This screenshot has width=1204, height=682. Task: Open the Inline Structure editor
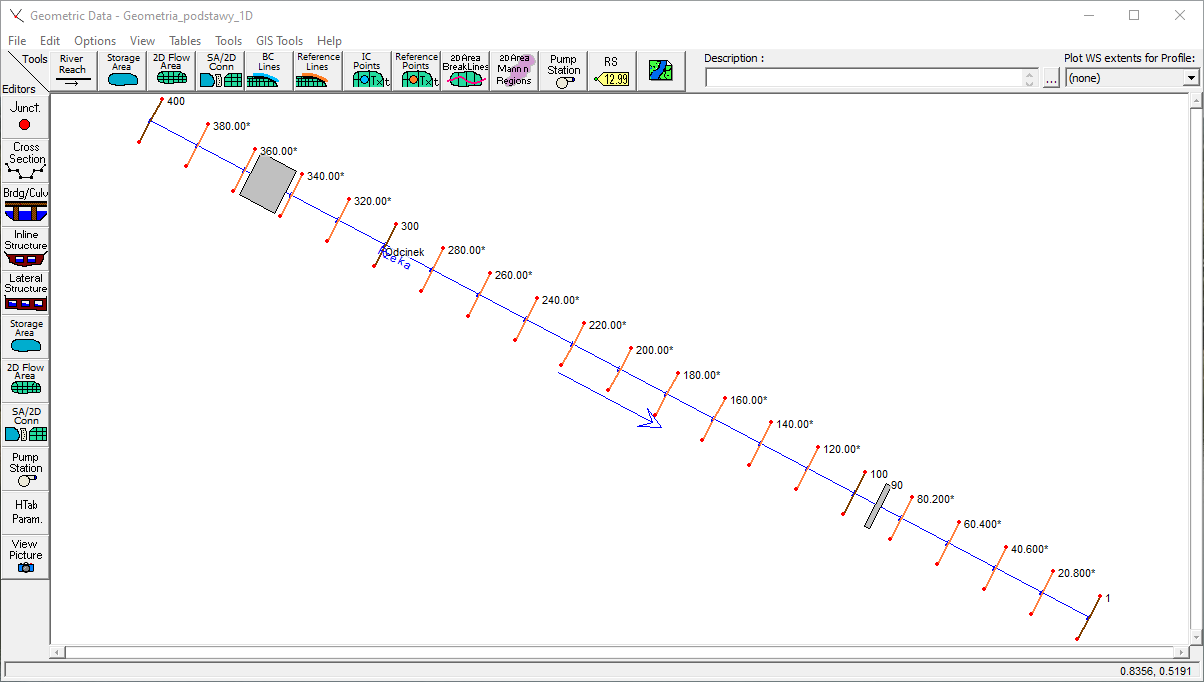[x=26, y=248]
